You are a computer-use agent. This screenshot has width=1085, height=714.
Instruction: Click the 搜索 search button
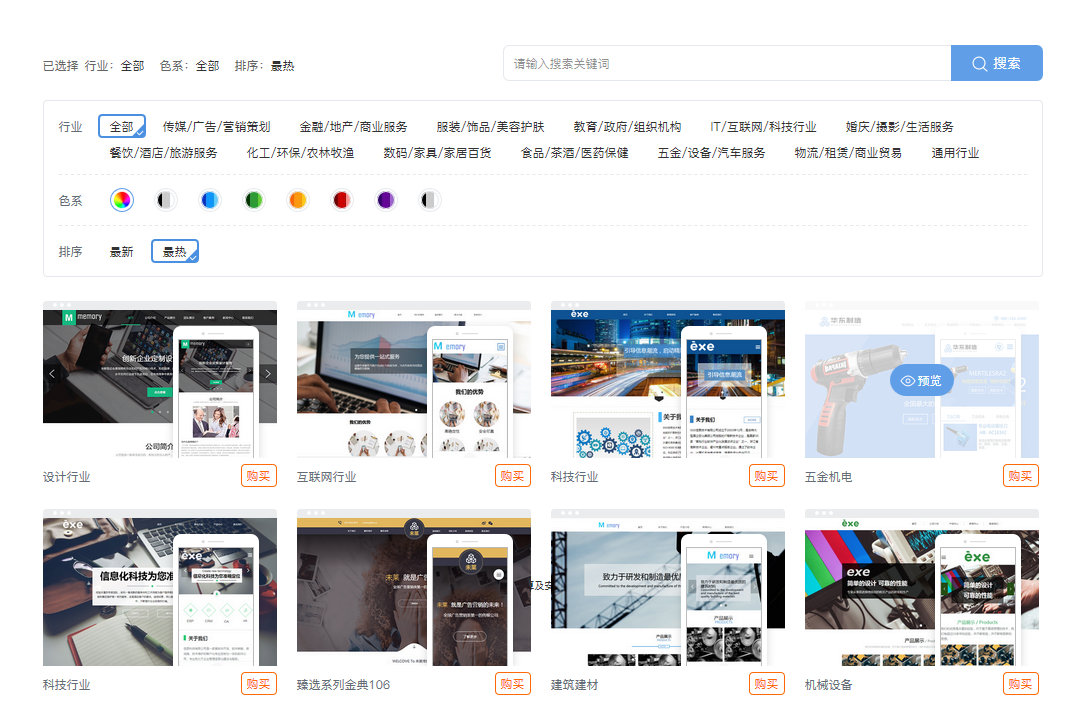point(996,63)
